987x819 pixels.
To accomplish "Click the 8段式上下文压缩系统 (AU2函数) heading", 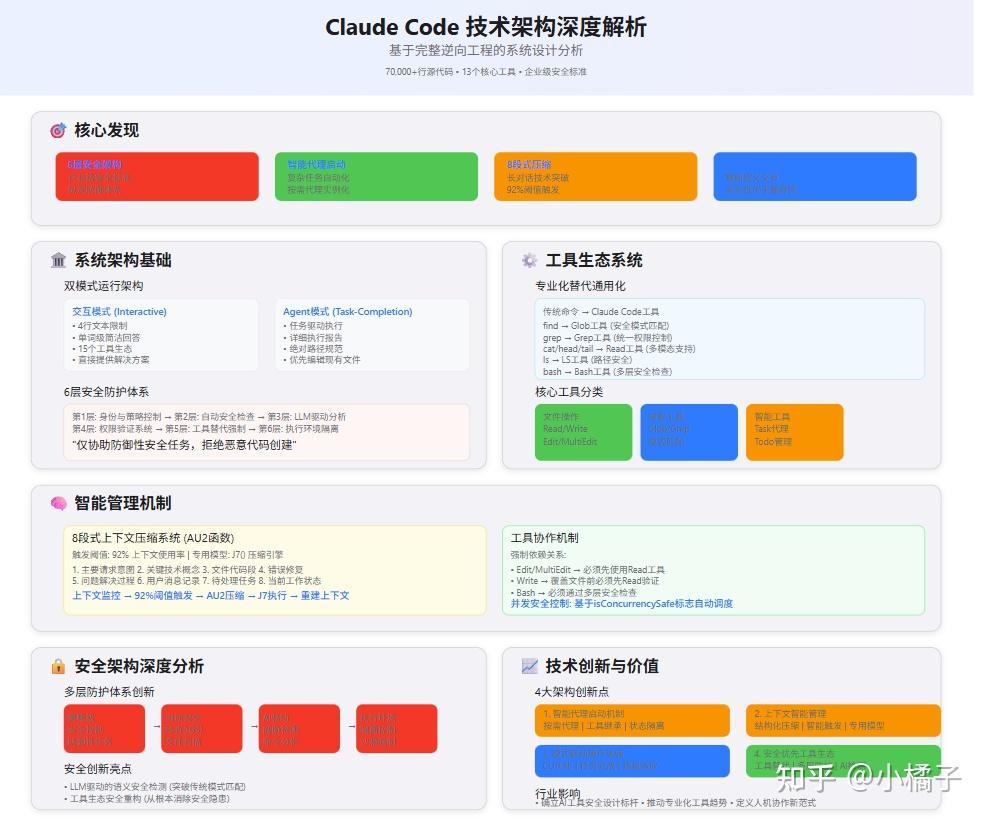I will click(153, 538).
